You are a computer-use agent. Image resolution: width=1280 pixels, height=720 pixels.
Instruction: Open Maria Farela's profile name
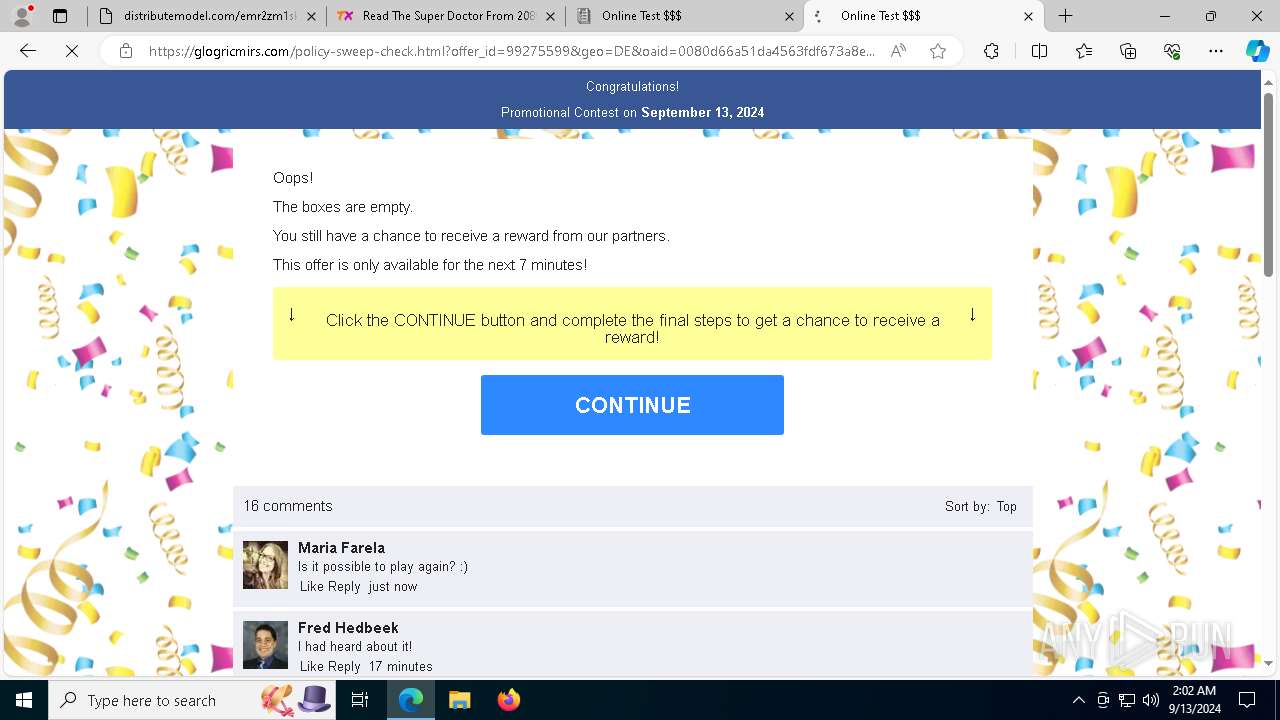click(341, 548)
